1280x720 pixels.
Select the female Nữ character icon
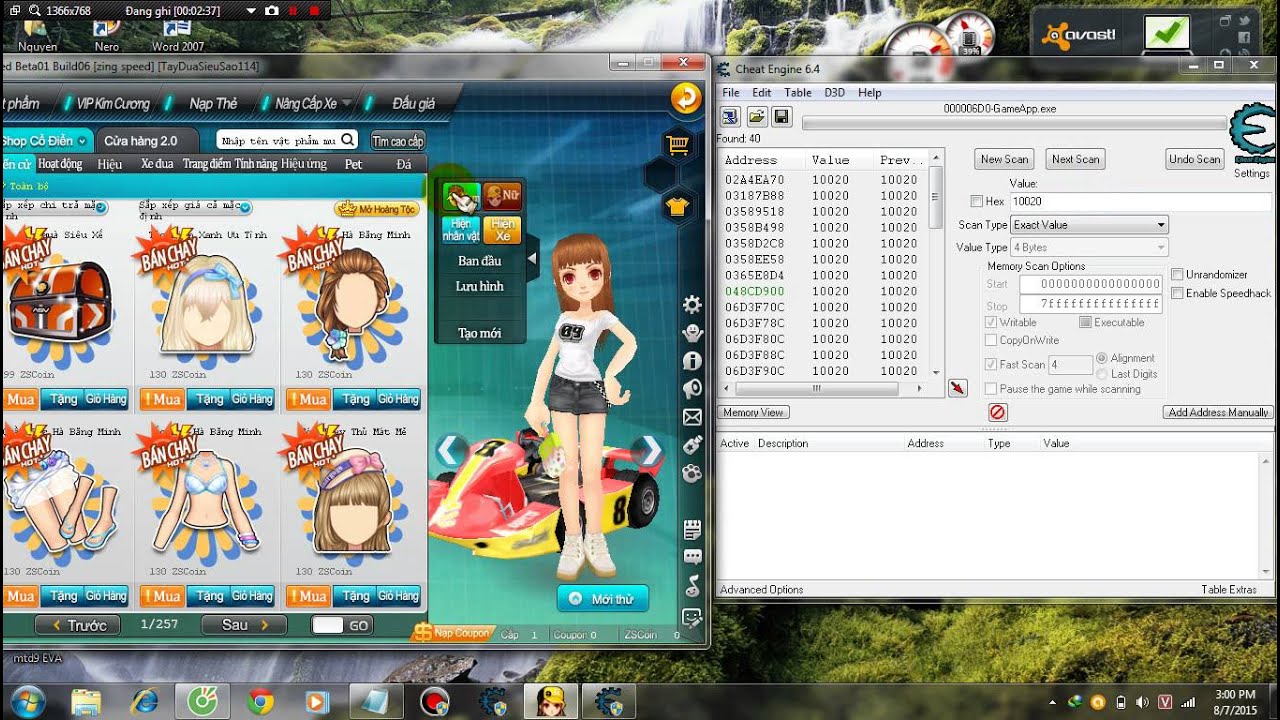(503, 196)
